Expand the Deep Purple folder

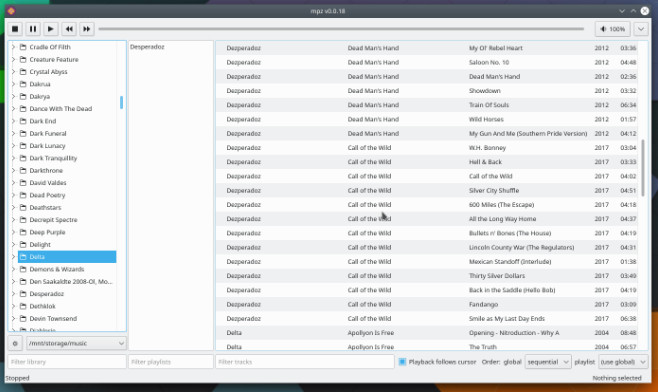click(x=13, y=232)
